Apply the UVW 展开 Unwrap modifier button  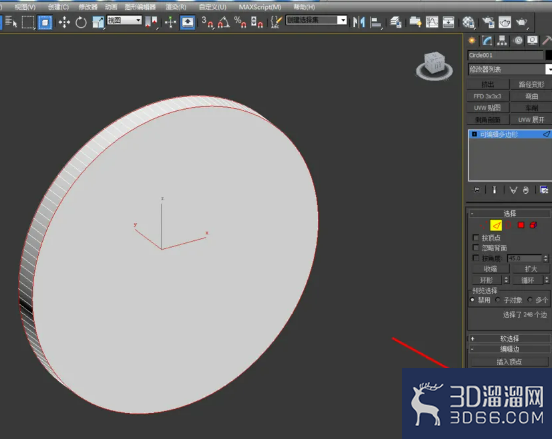tap(531, 120)
